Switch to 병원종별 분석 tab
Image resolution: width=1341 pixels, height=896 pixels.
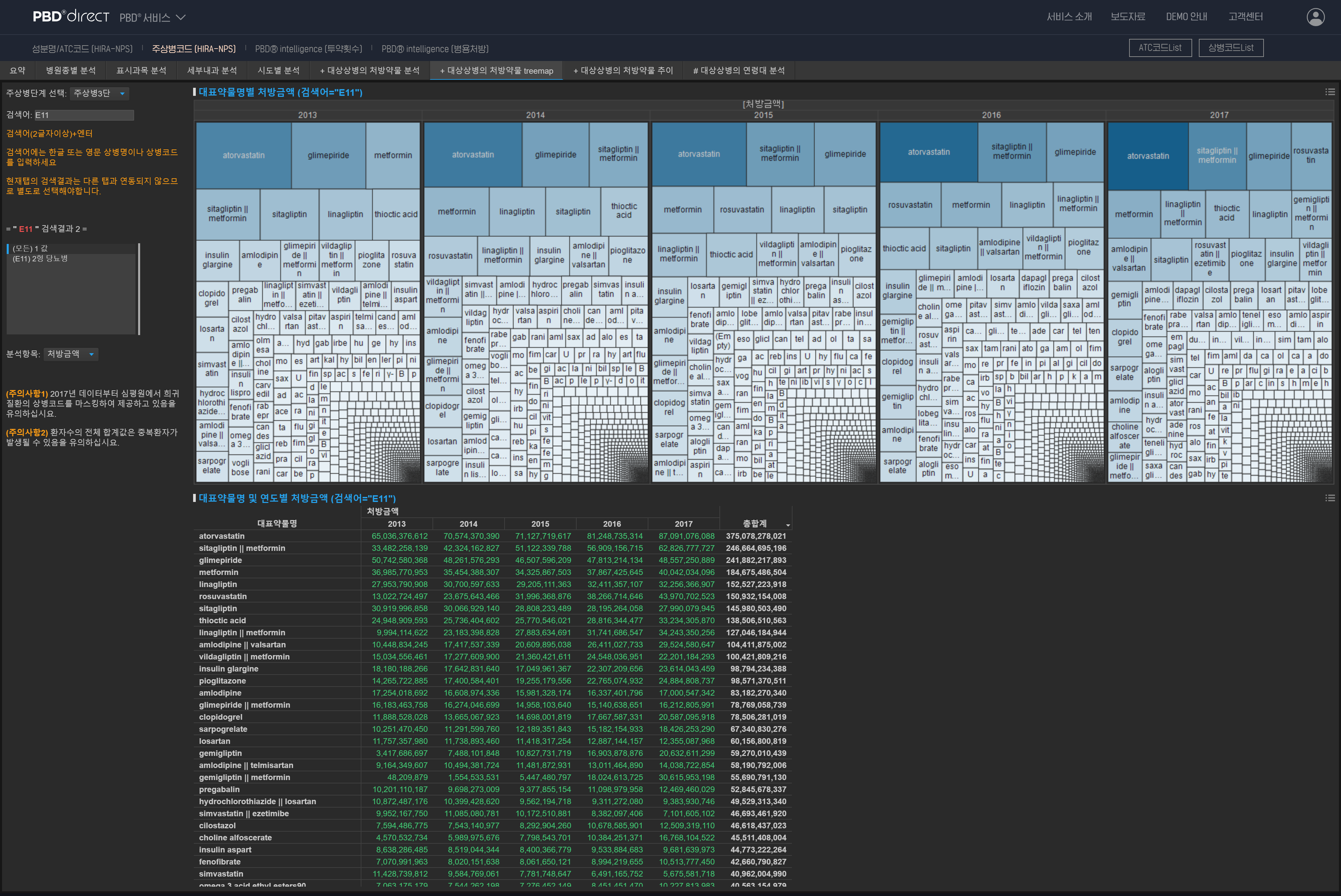(71, 70)
